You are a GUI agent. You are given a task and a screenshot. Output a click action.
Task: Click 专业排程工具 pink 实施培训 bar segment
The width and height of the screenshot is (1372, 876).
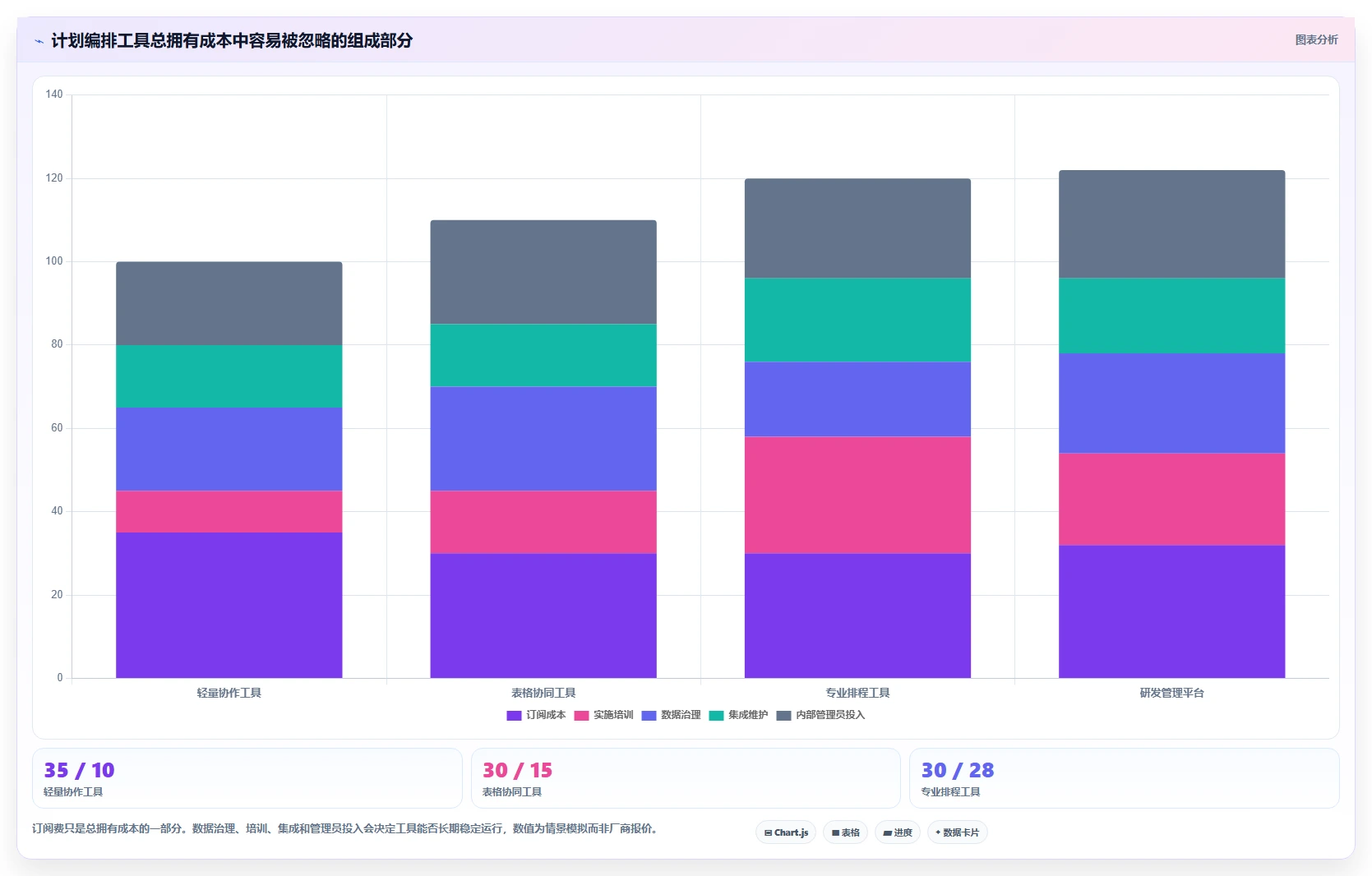(x=857, y=495)
